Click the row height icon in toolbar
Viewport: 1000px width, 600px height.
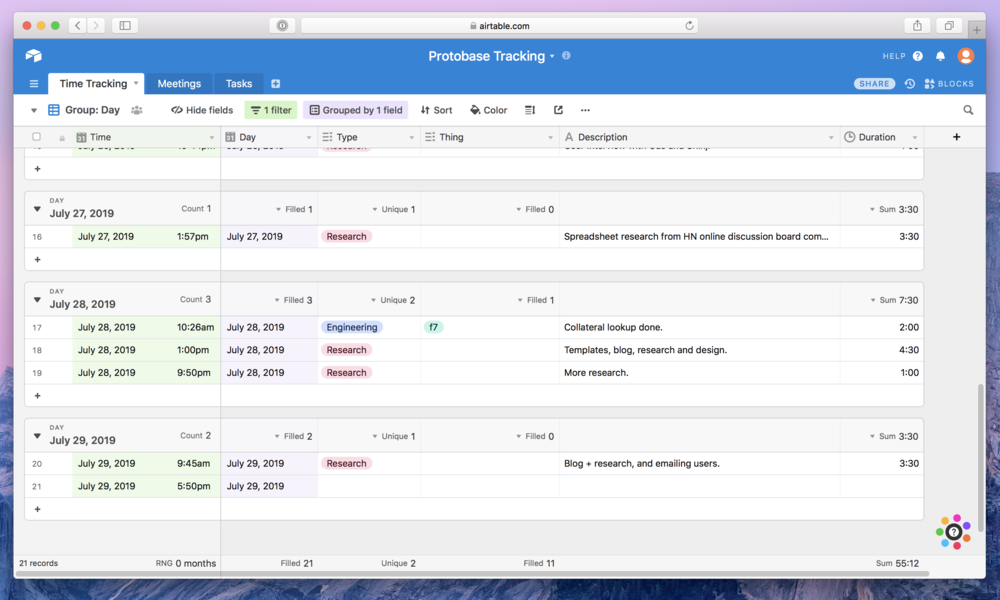[x=530, y=110]
